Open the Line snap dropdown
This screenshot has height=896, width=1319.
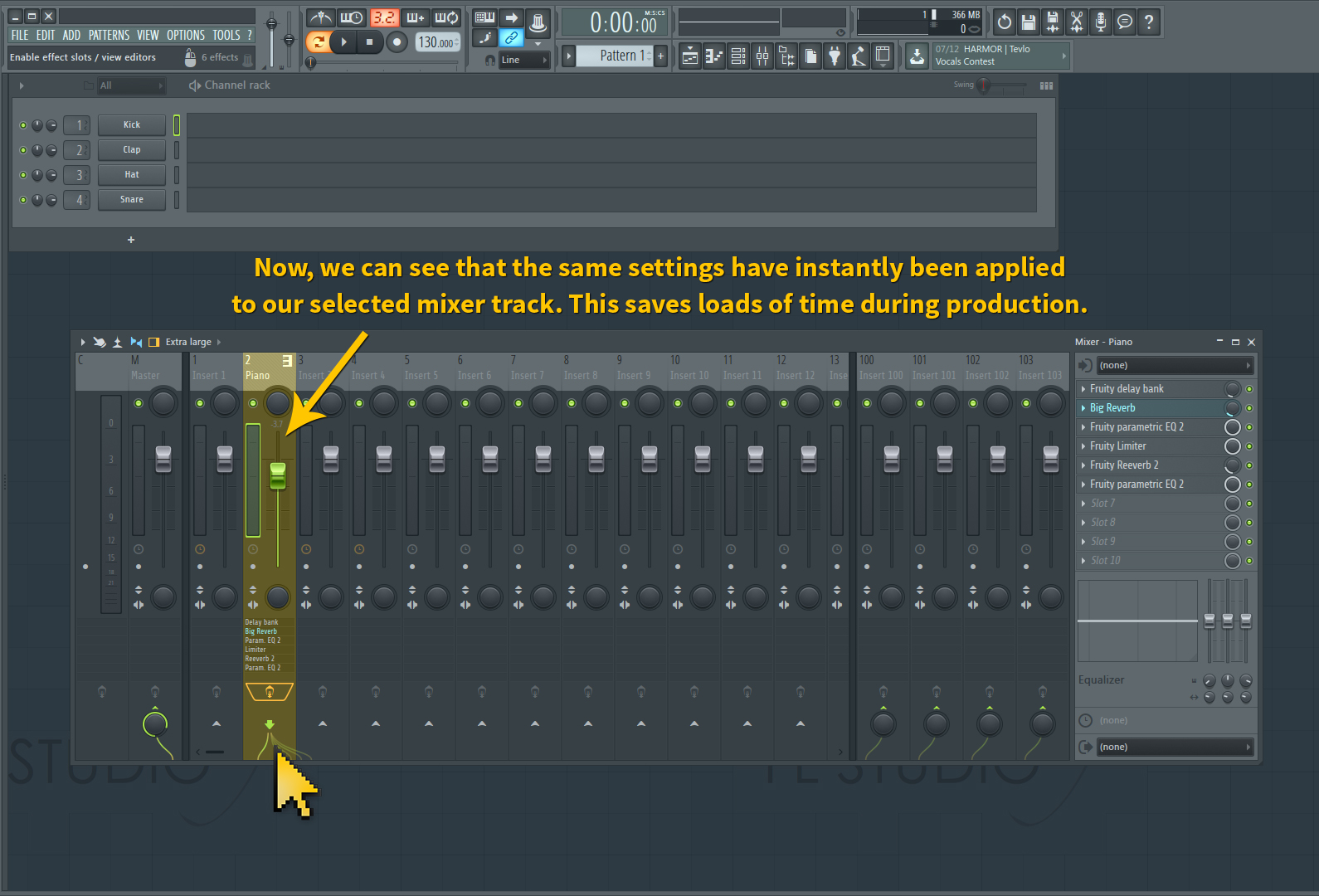[524, 60]
